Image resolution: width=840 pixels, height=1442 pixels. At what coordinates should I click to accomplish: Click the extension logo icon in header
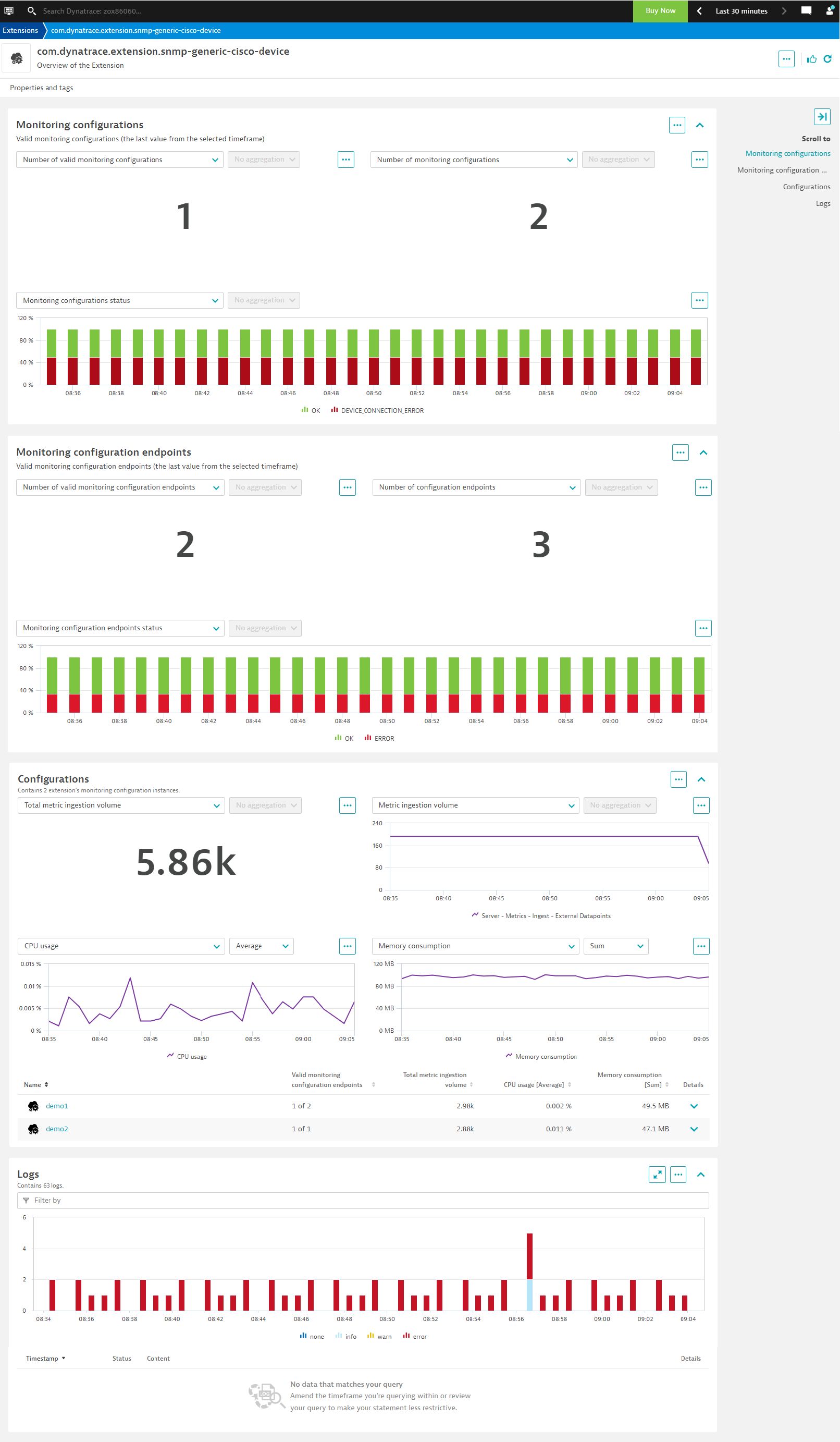pyautogui.click(x=17, y=58)
